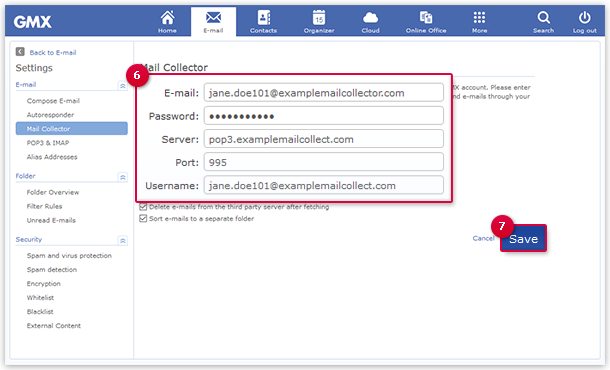
Task: Click the Server input field
Action: (x=324, y=139)
